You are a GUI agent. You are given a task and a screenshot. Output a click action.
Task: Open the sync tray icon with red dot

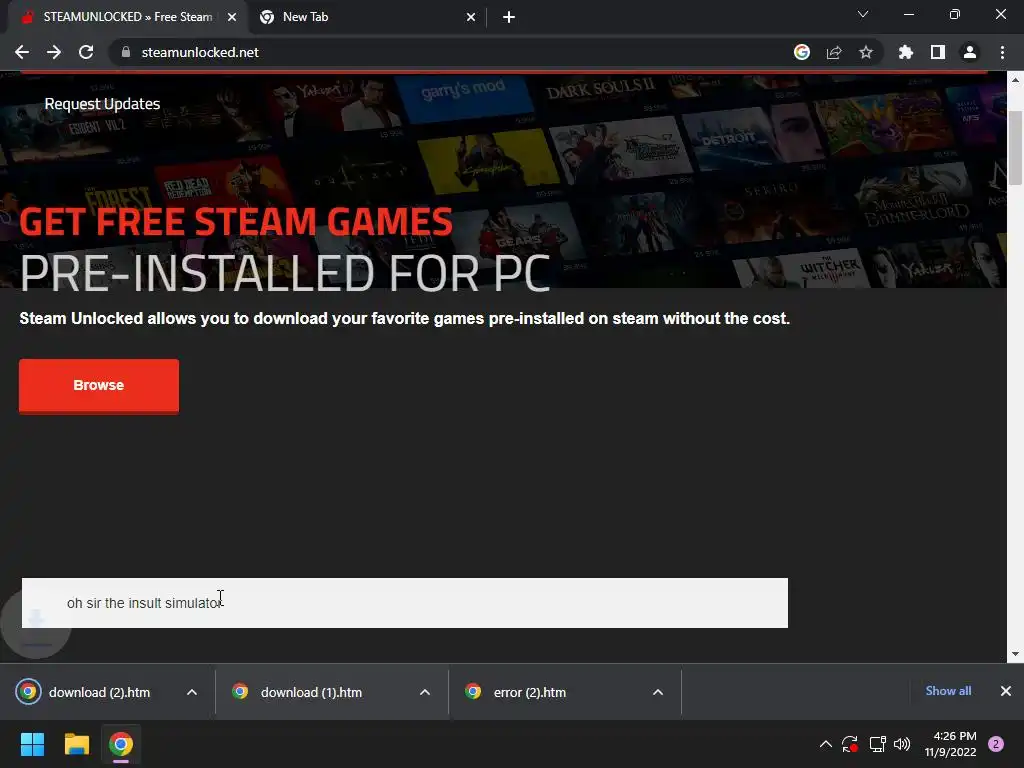(x=850, y=744)
